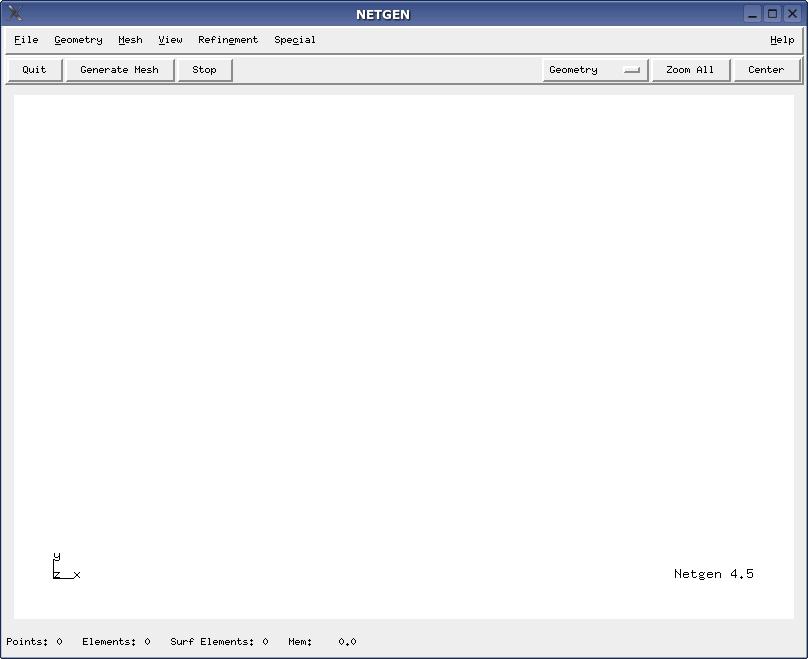This screenshot has height=659, width=808.
Task: Open the View menu
Action: tap(170, 40)
